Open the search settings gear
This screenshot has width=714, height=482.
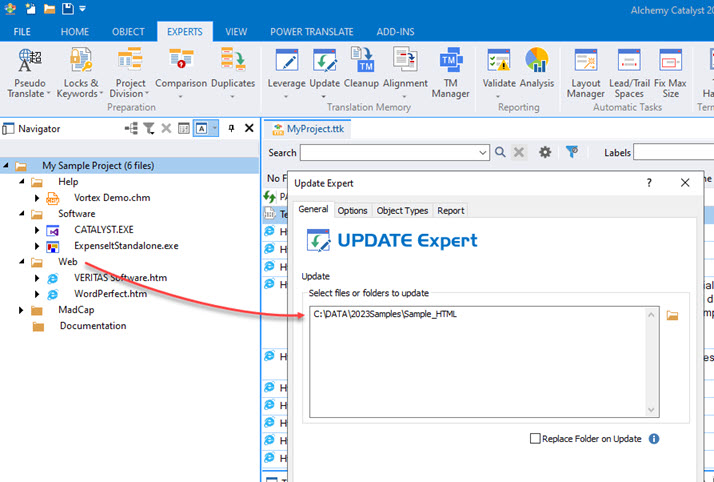click(x=545, y=153)
